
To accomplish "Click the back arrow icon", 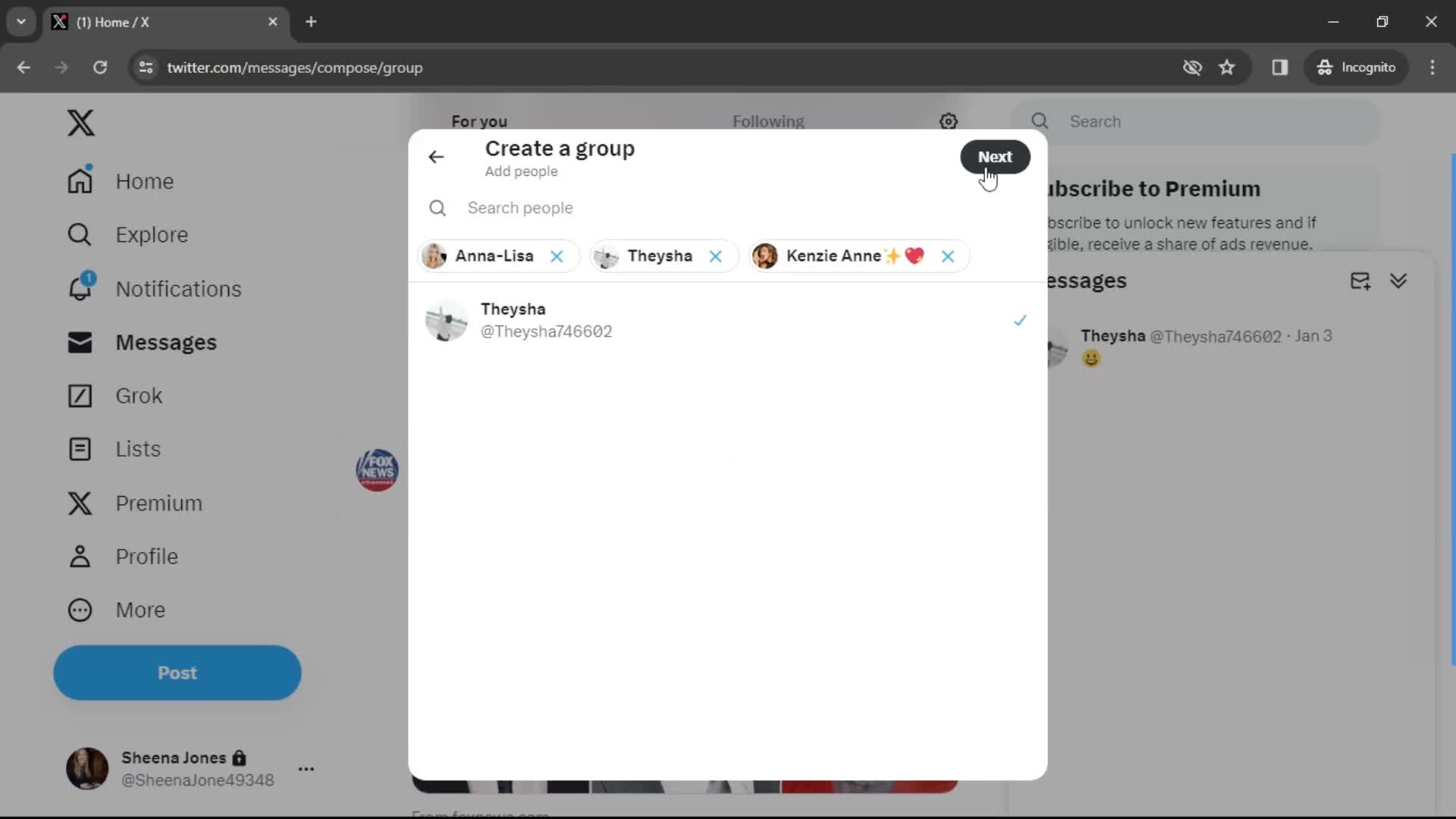I will (x=436, y=157).
